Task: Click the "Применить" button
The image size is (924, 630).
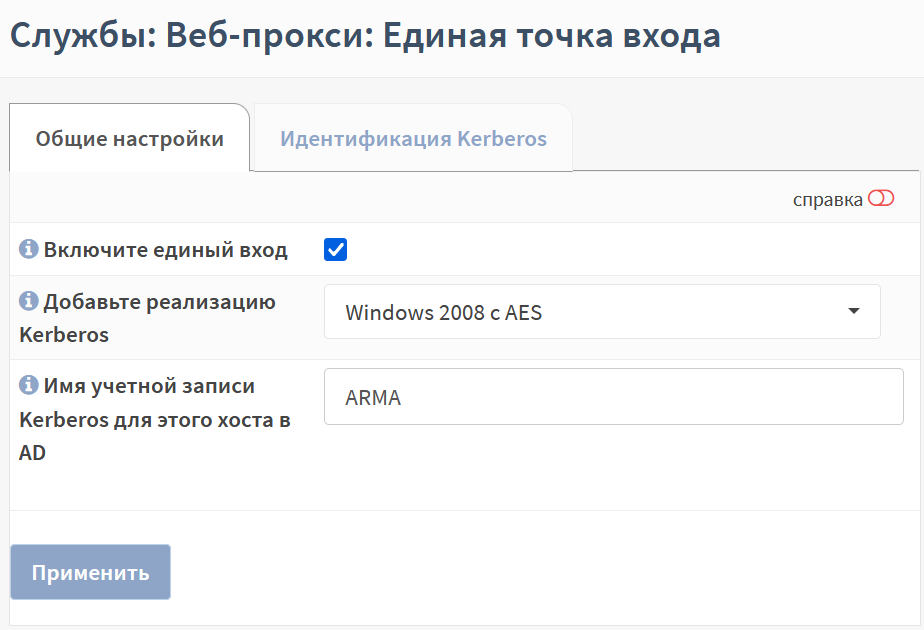Action: [x=90, y=572]
